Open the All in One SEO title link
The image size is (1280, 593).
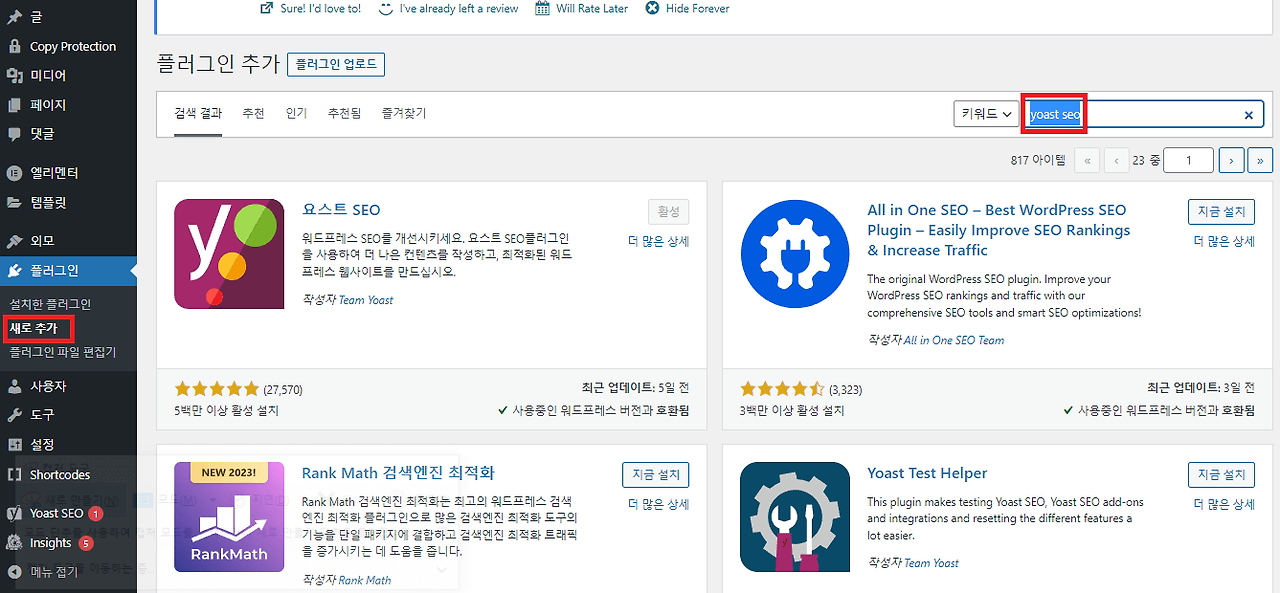pos(998,230)
